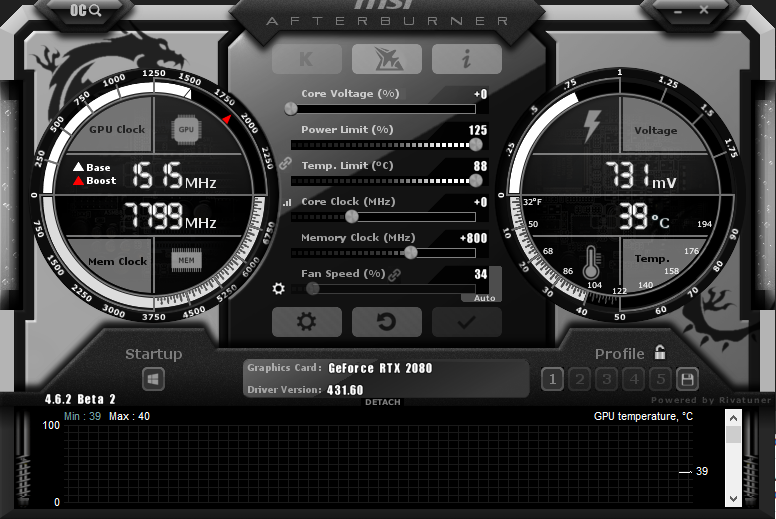
Task: Open settings with the gear button
Action: 307,322
